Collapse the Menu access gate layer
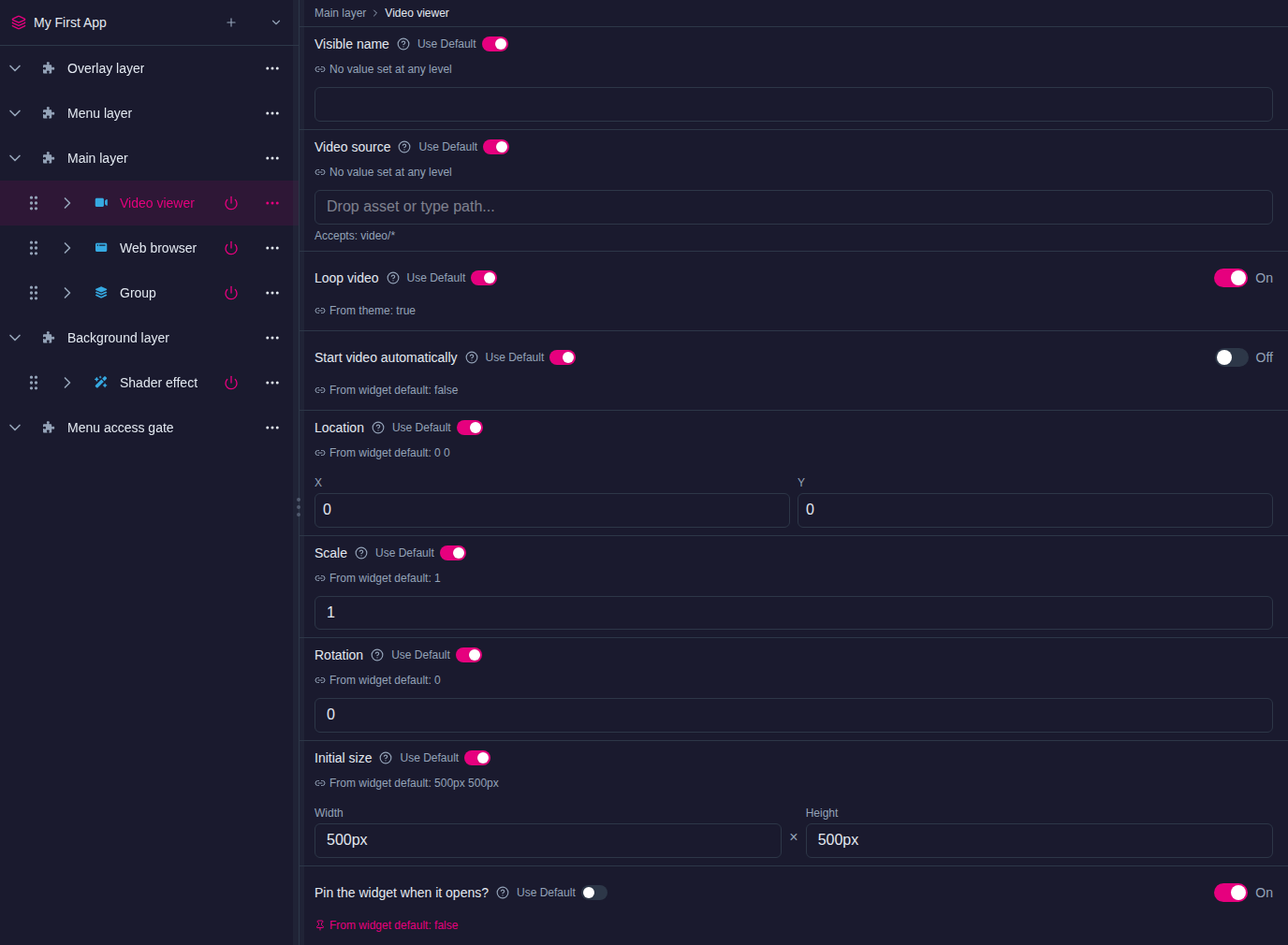This screenshot has width=1288, height=945. 15,428
